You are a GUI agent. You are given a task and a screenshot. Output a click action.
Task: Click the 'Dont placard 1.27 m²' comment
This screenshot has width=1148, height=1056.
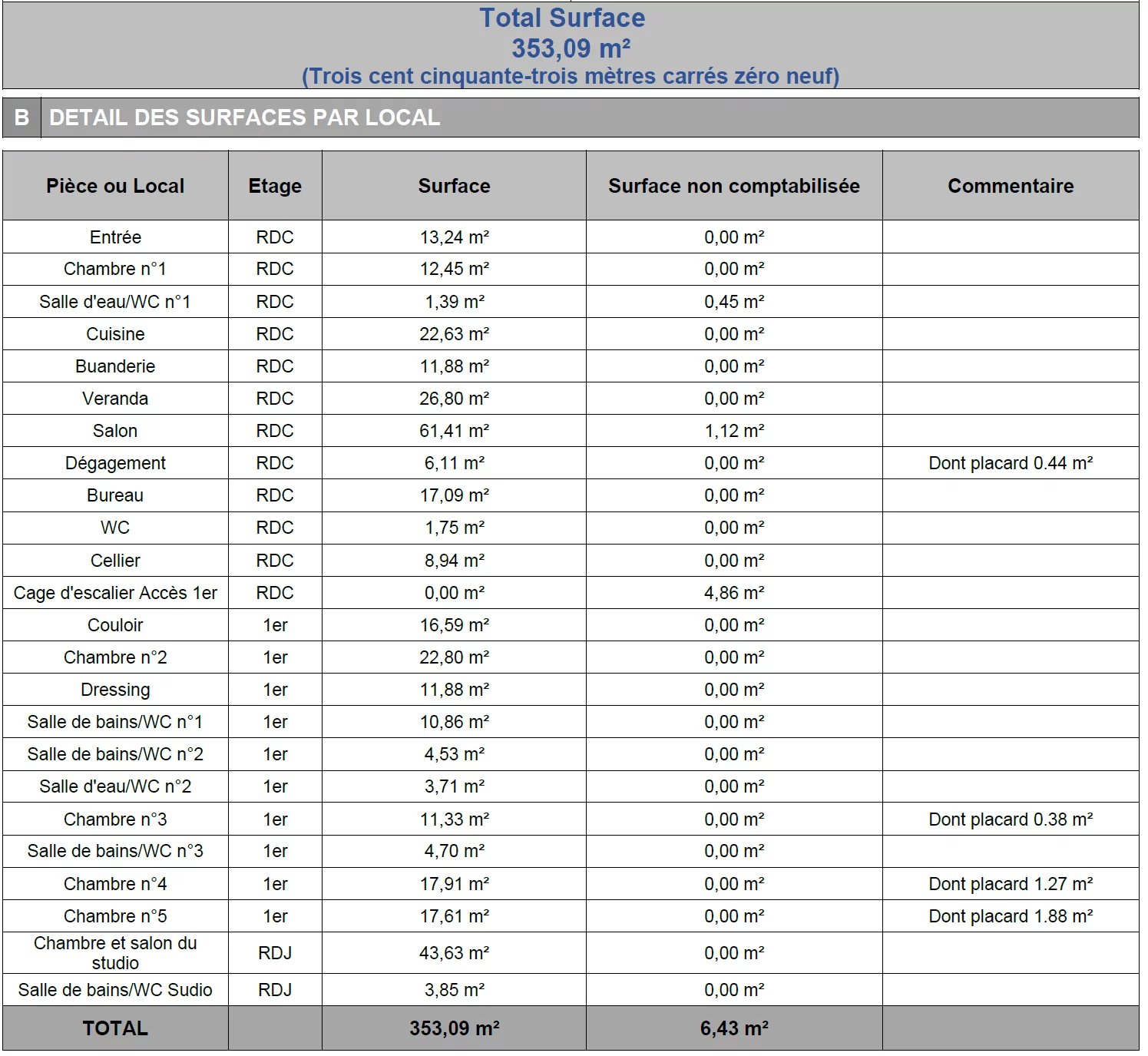click(1011, 884)
